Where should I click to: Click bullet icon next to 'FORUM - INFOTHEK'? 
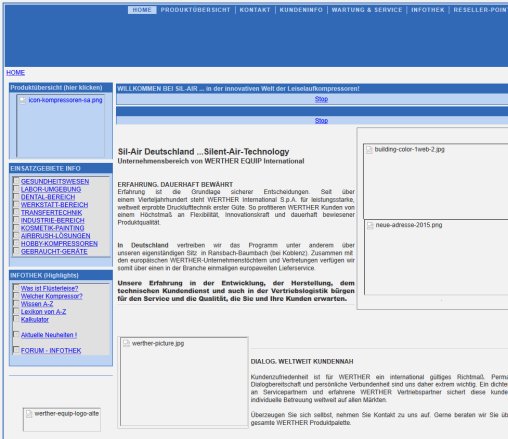click(16, 350)
